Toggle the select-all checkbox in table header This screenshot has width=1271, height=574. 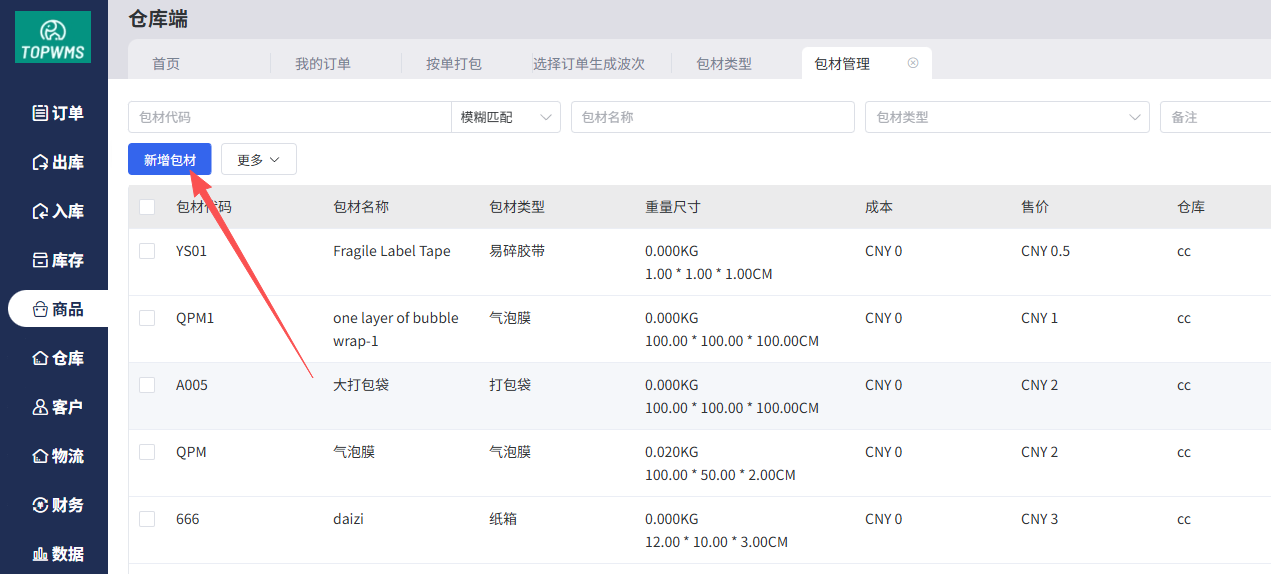pyautogui.click(x=147, y=207)
